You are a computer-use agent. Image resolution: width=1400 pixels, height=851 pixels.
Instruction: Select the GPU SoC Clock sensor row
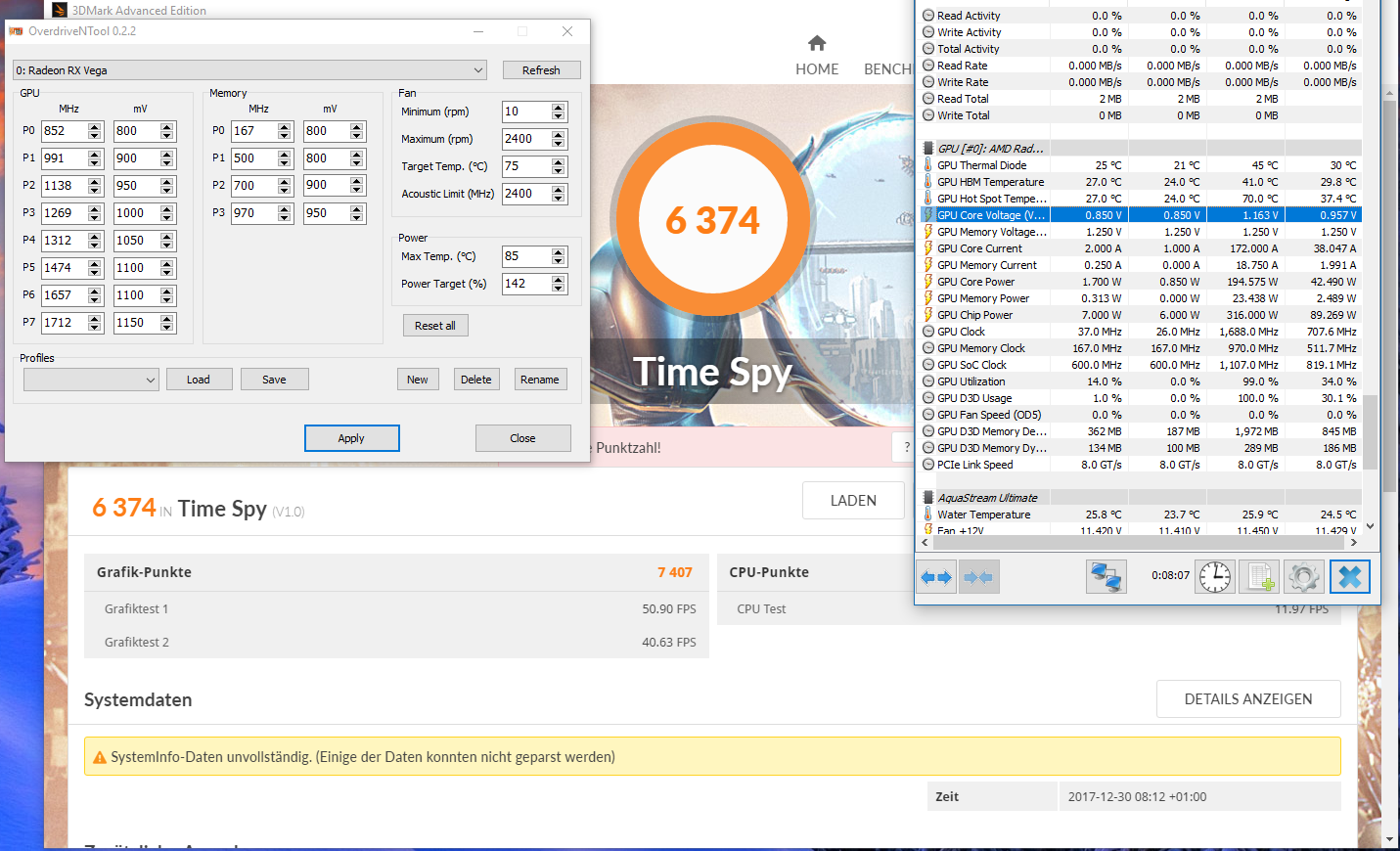[x=1140, y=365]
